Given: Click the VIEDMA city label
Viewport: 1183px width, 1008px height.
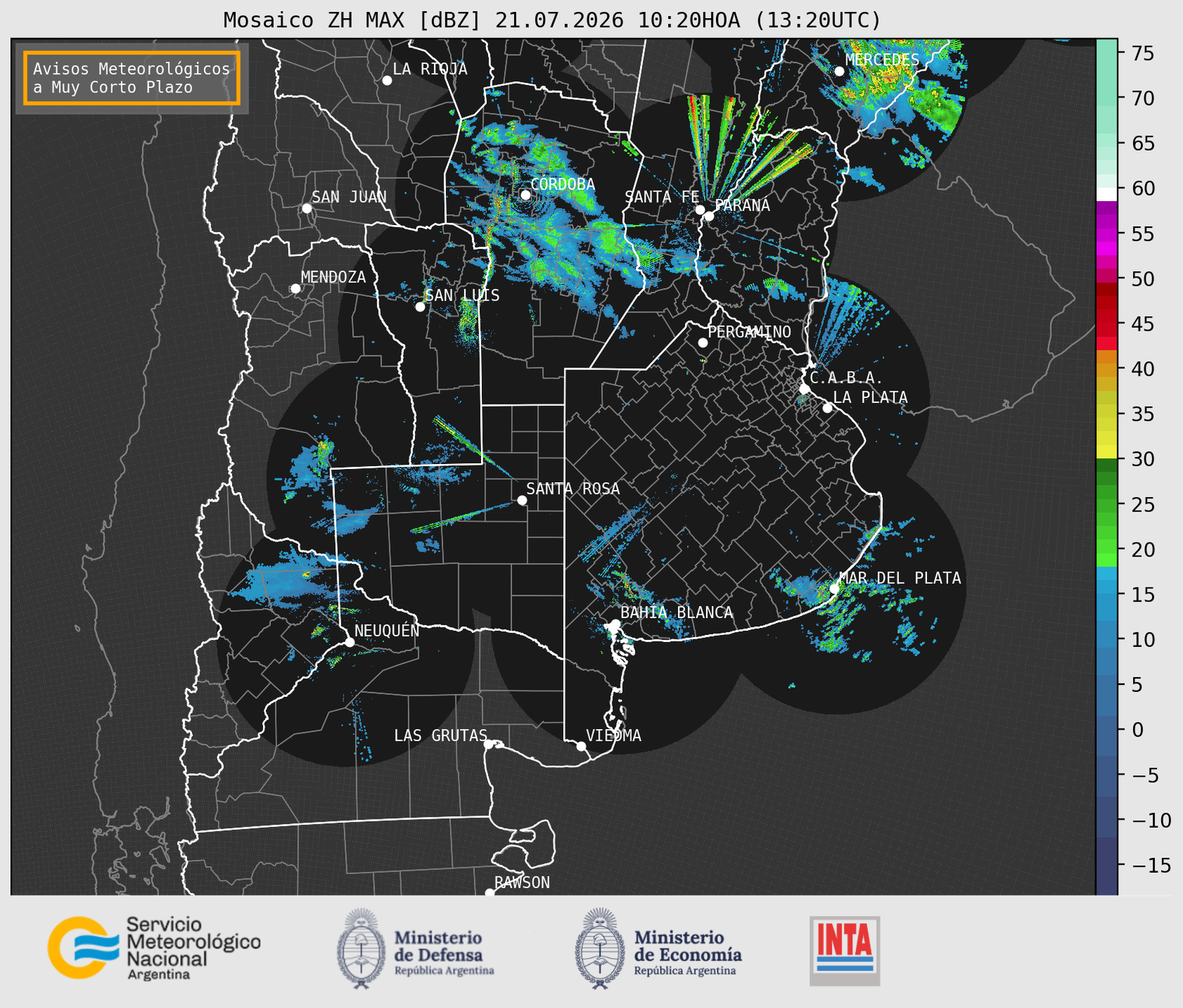Looking at the screenshot, I should pyautogui.click(x=614, y=735).
